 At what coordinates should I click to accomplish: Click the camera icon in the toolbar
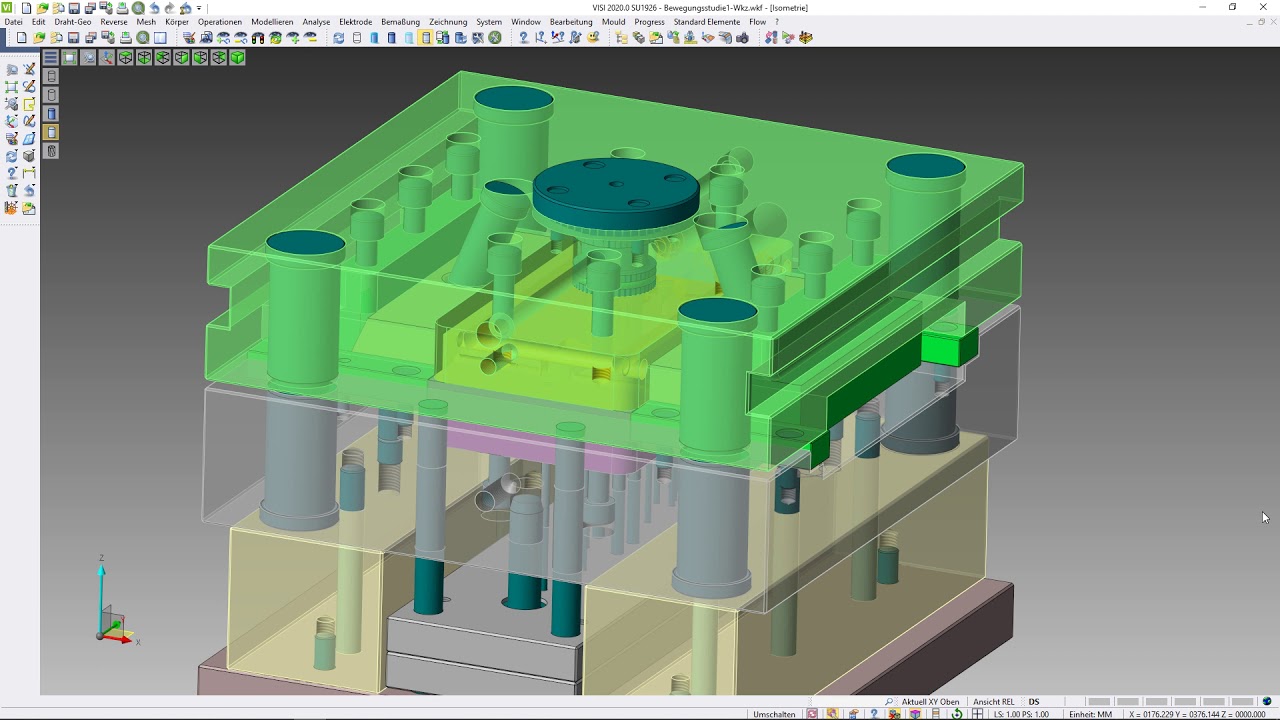(742, 38)
